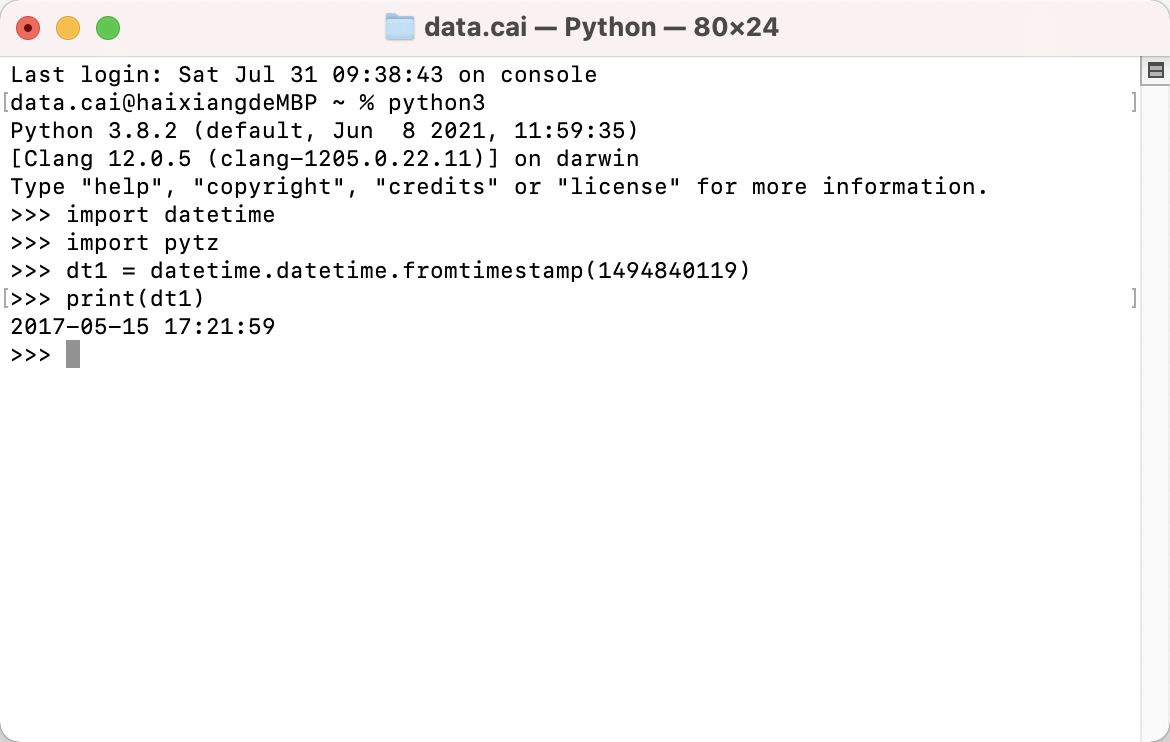Click the closing bracket mark on print(dt1) line
1170x742 pixels.
point(1134,299)
